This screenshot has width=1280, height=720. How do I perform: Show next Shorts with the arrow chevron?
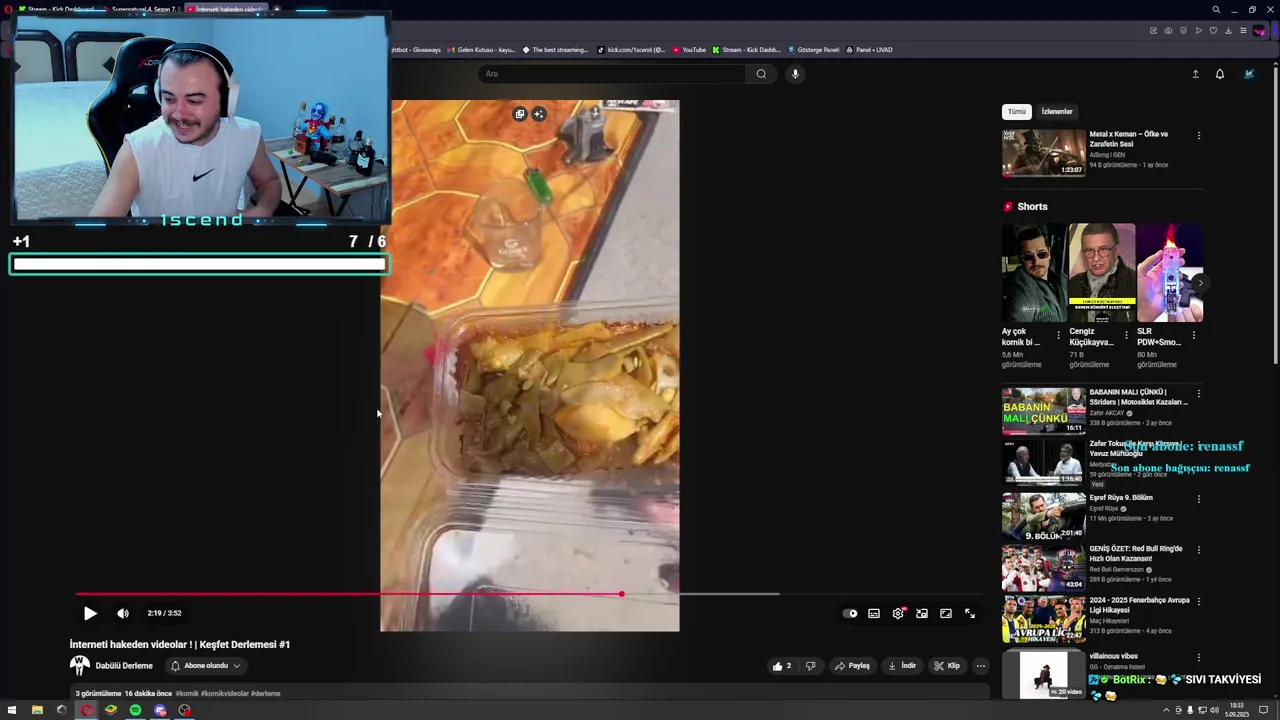point(1200,283)
